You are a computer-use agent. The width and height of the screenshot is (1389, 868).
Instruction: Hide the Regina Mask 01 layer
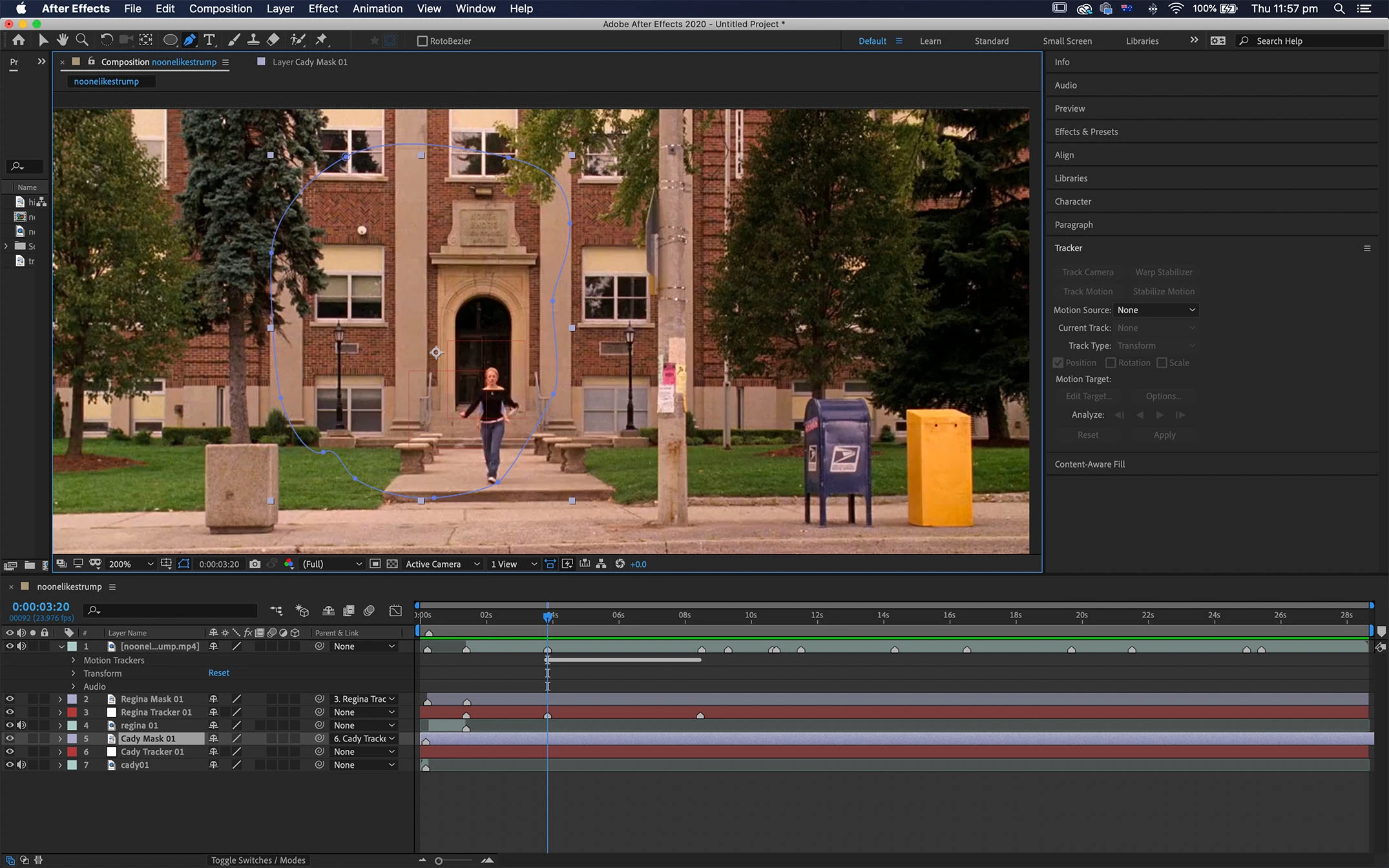click(x=10, y=699)
